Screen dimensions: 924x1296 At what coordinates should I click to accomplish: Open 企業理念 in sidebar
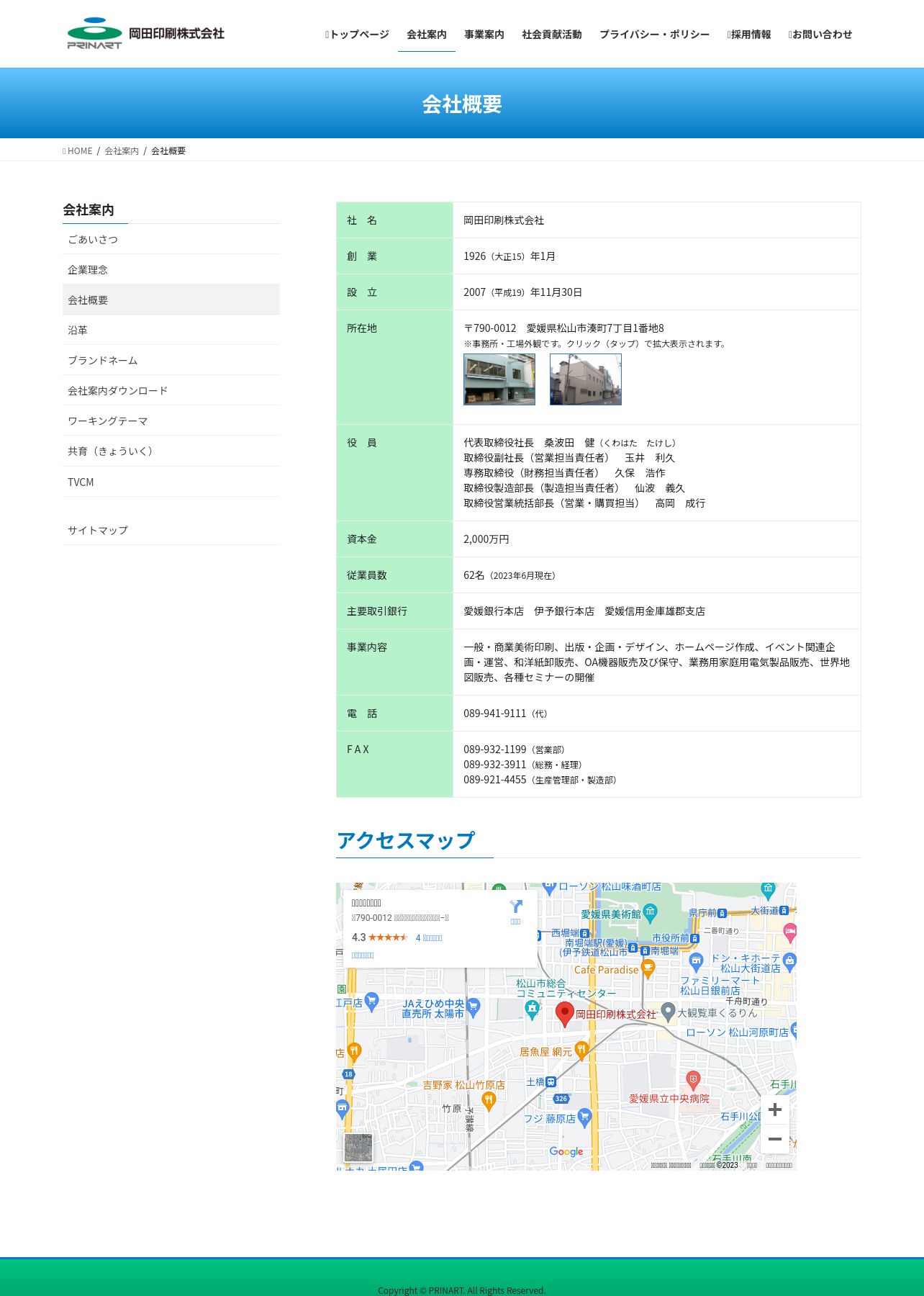[171, 269]
